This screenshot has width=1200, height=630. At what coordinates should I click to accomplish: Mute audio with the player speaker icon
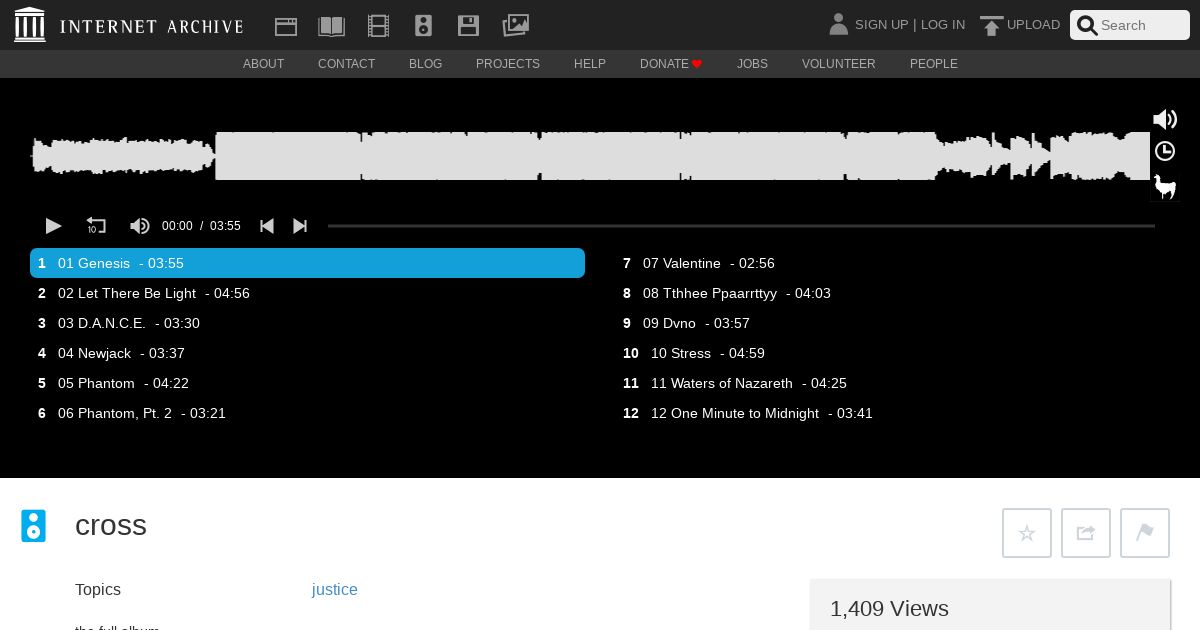click(140, 226)
